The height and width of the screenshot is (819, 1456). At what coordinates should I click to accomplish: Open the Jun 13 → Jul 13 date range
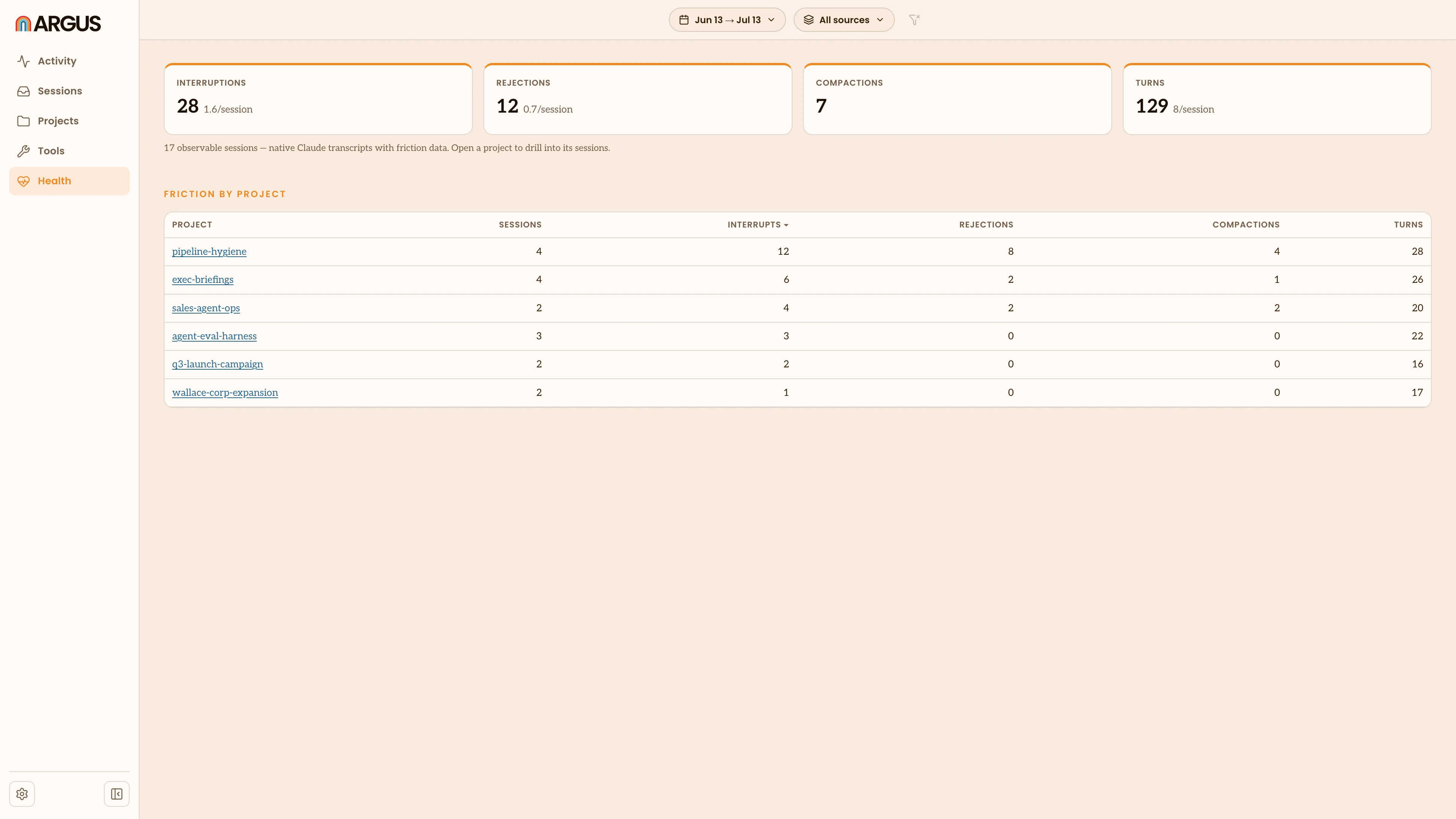click(727, 20)
